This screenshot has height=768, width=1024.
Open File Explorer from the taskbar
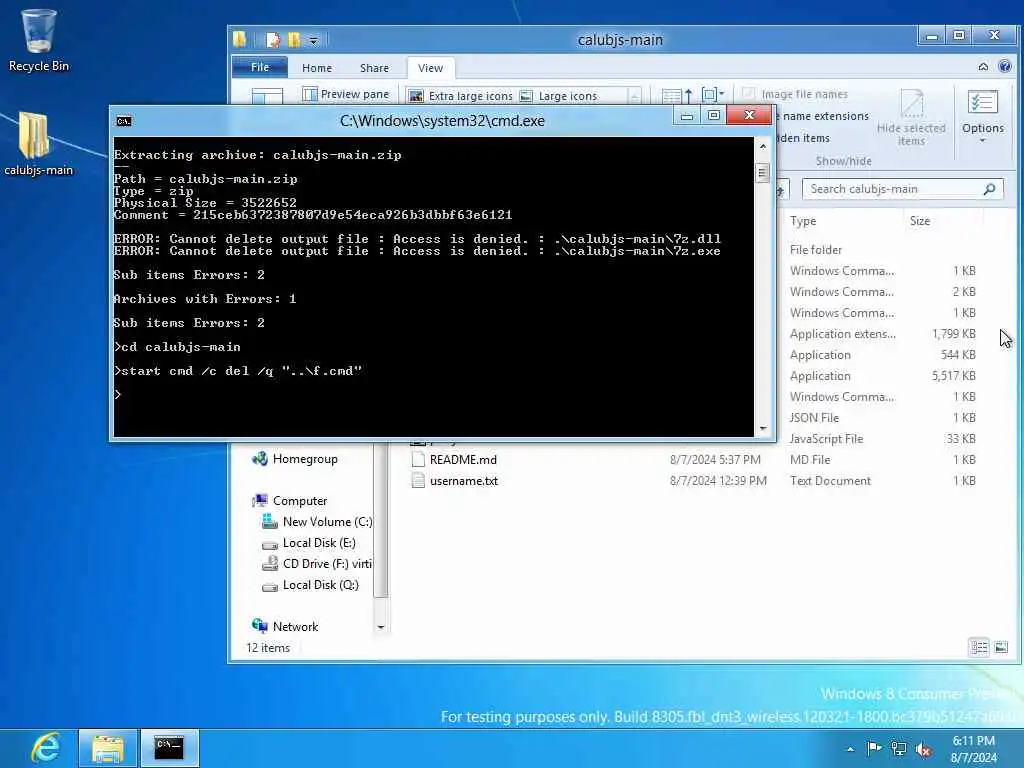coord(108,748)
